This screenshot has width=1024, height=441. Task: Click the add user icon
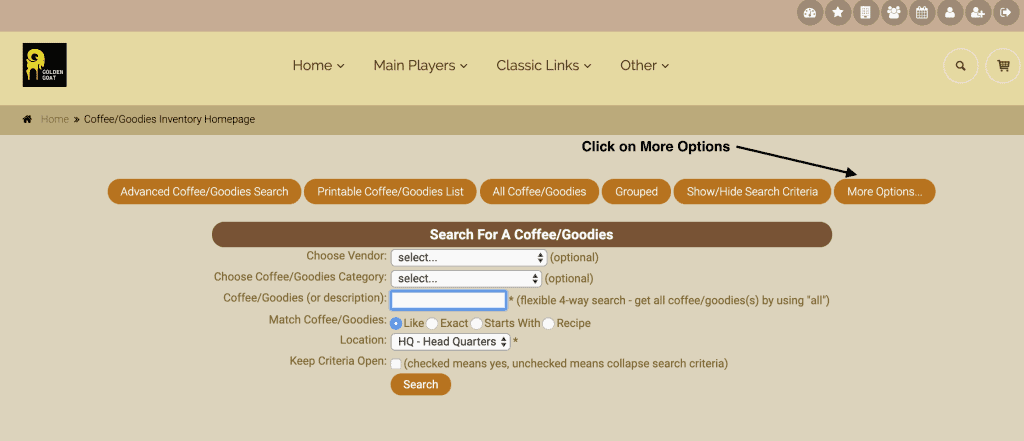click(x=978, y=13)
